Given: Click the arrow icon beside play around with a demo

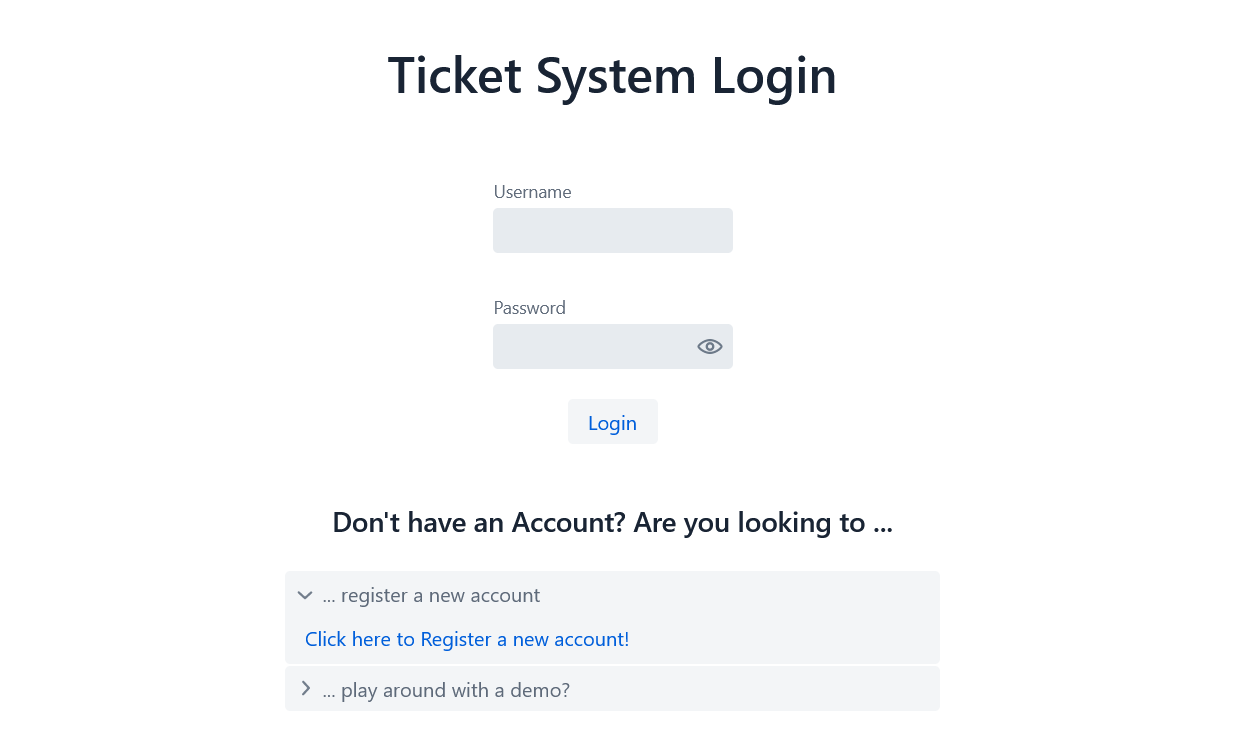Looking at the screenshot, I should coord(305,689).
